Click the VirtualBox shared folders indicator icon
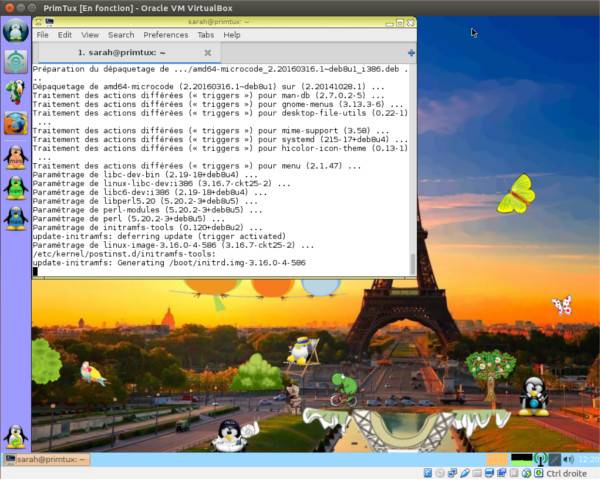 click(477, 473)
